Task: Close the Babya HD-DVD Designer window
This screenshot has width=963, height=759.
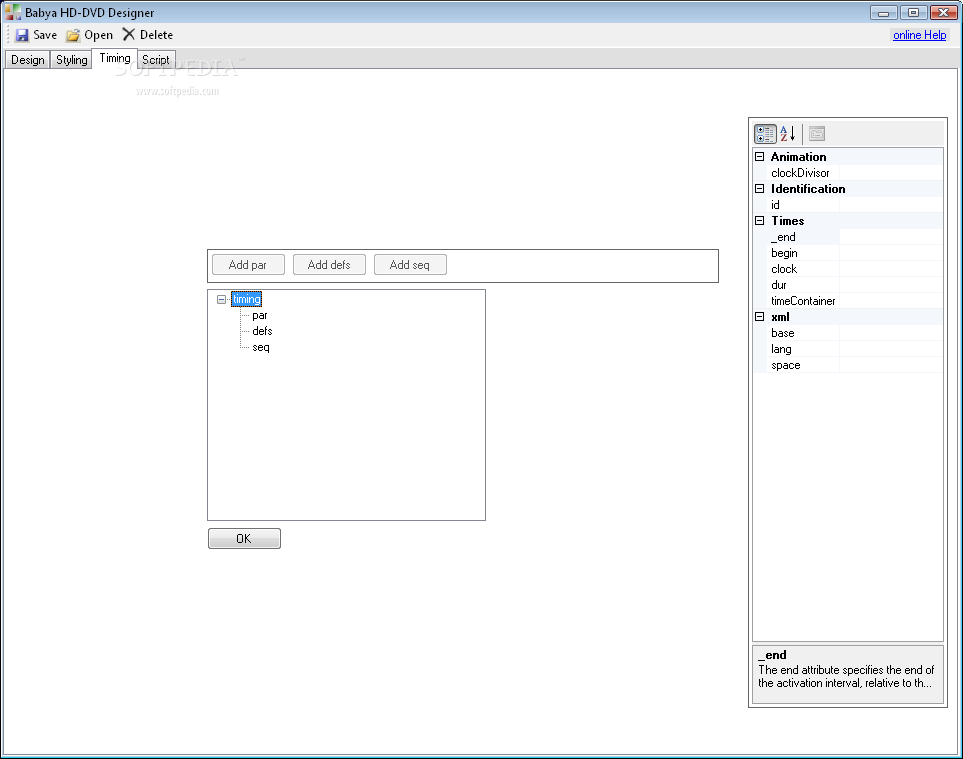Action: (943, 13)
